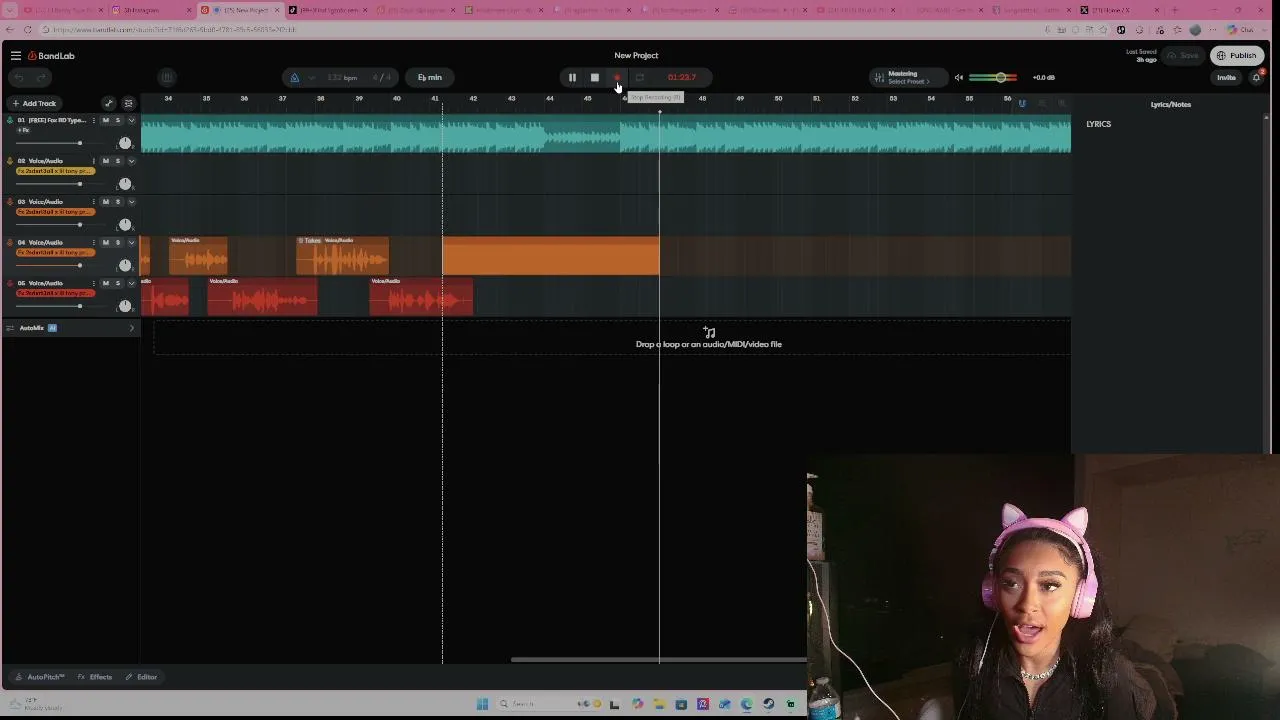
Task: Open the Windows Start menu
Action: [482, 704]
